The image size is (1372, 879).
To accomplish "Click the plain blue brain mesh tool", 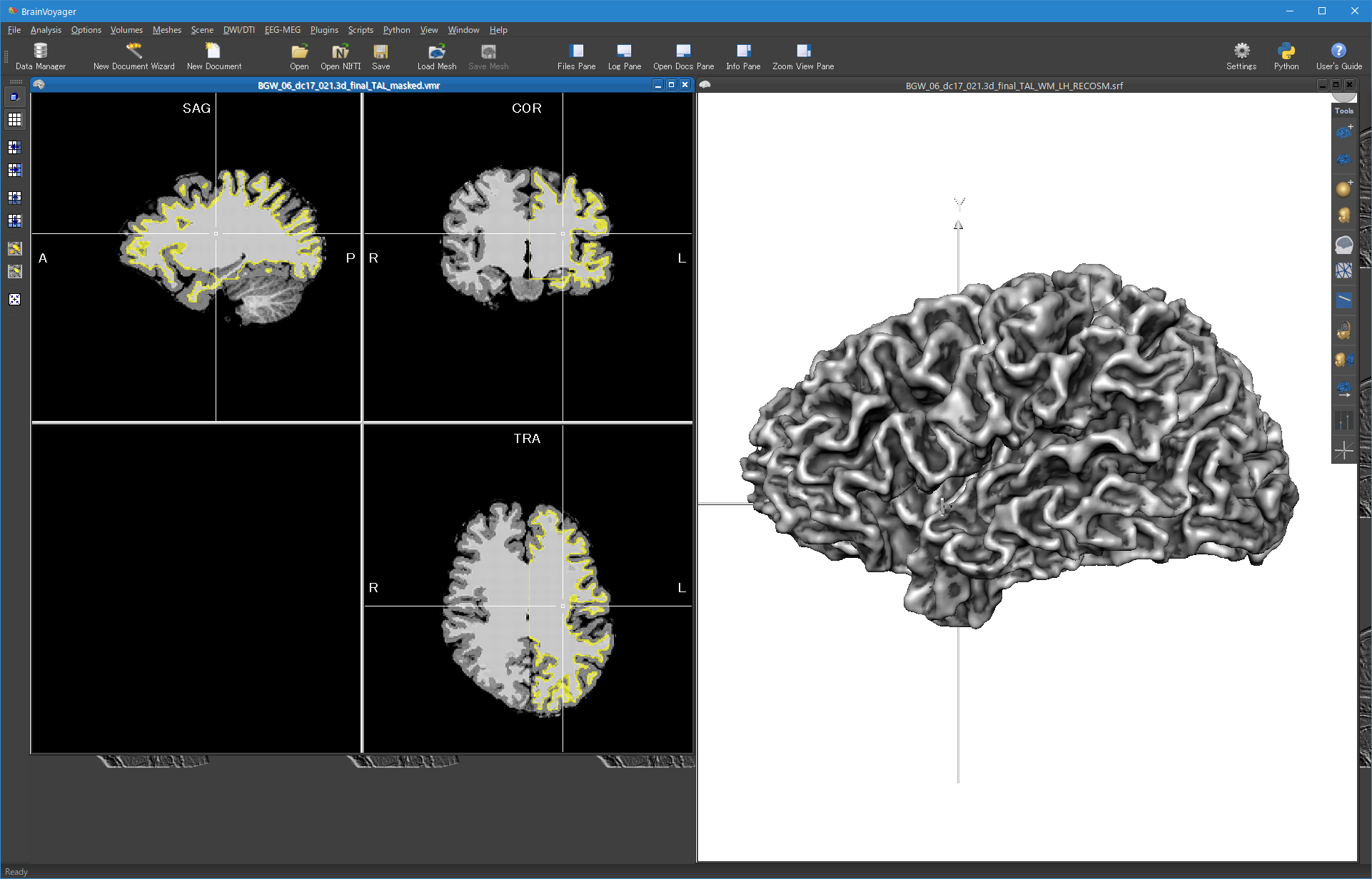I will tap(1344, 159).
